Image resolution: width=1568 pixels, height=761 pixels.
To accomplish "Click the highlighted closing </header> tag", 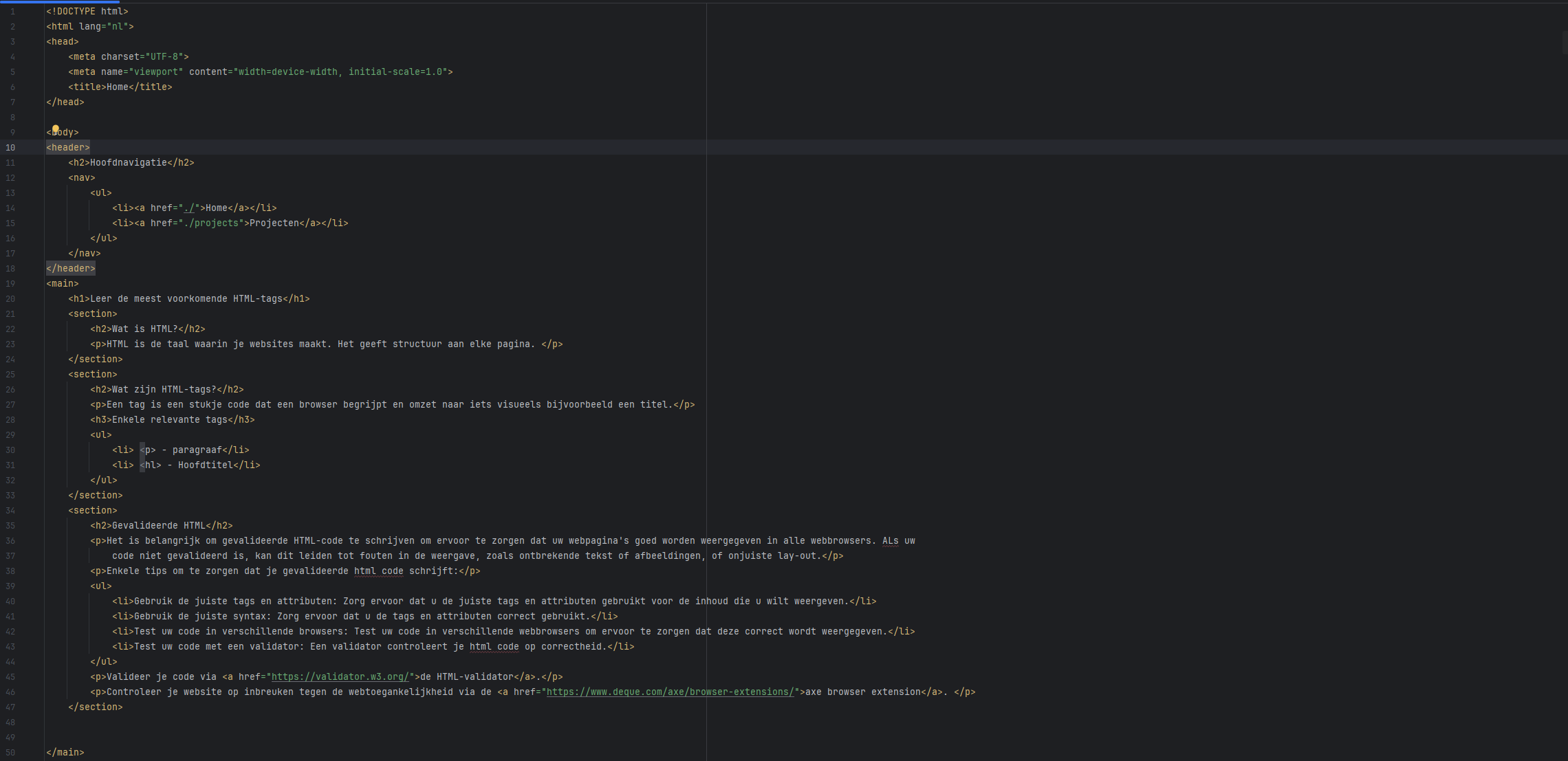I will (x=71, y=269).
